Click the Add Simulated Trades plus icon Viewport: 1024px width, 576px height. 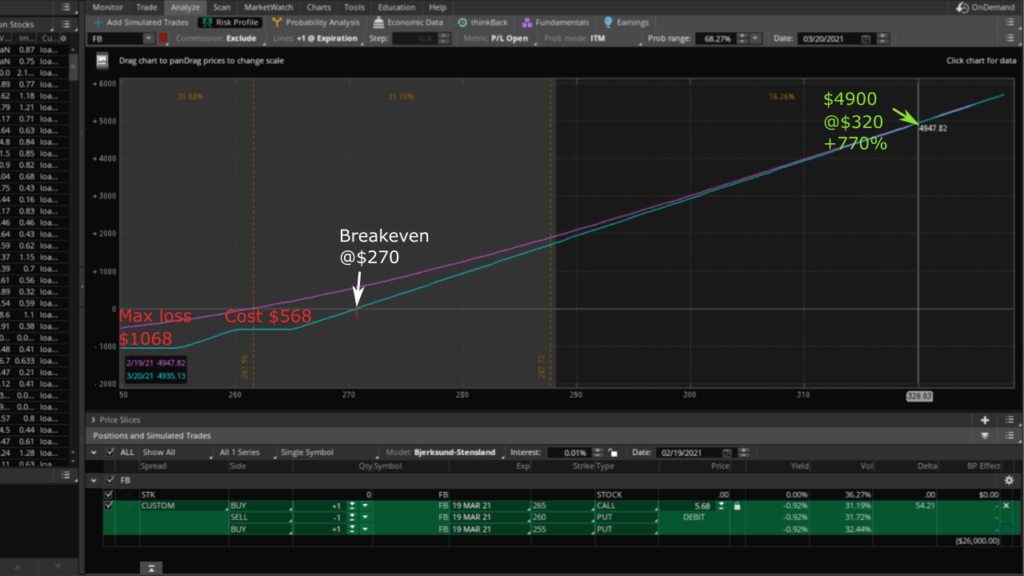click(x=98, y=22)
